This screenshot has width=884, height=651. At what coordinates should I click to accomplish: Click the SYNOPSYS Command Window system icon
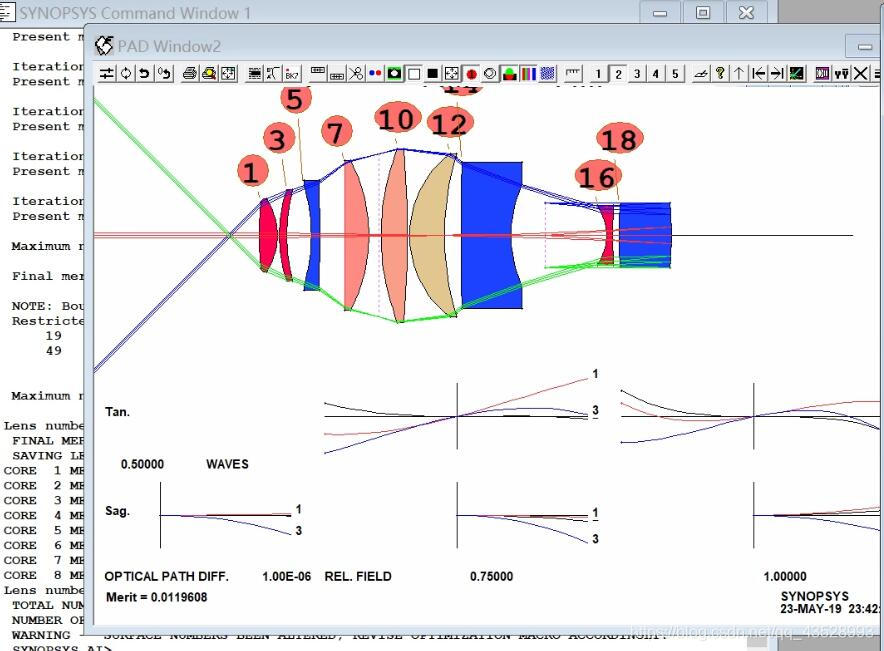[6, 11]
